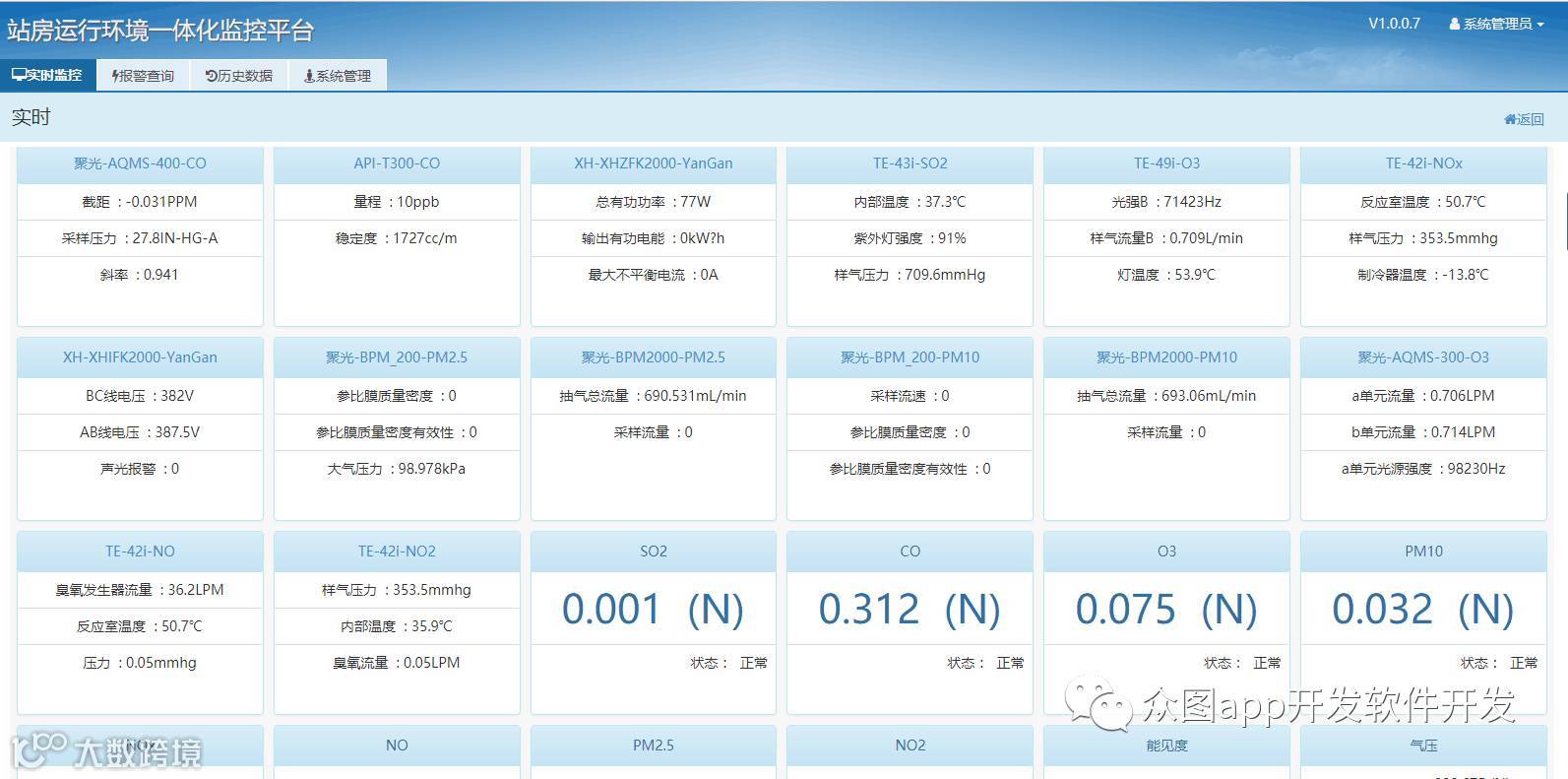Select the XH-XHIFK2000-YanGan card header

coord(140,357)
